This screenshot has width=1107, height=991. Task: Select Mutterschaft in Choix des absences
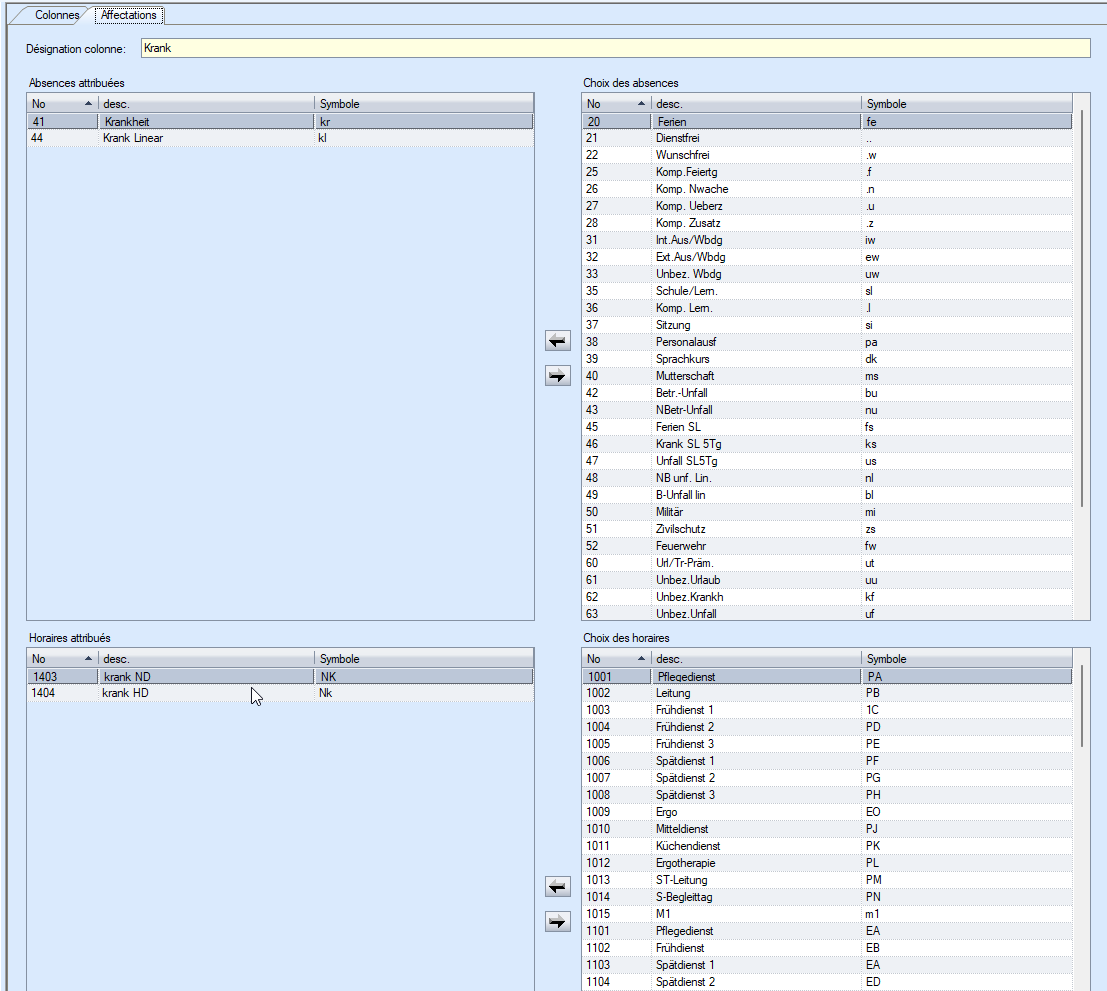tap(685, 376)
